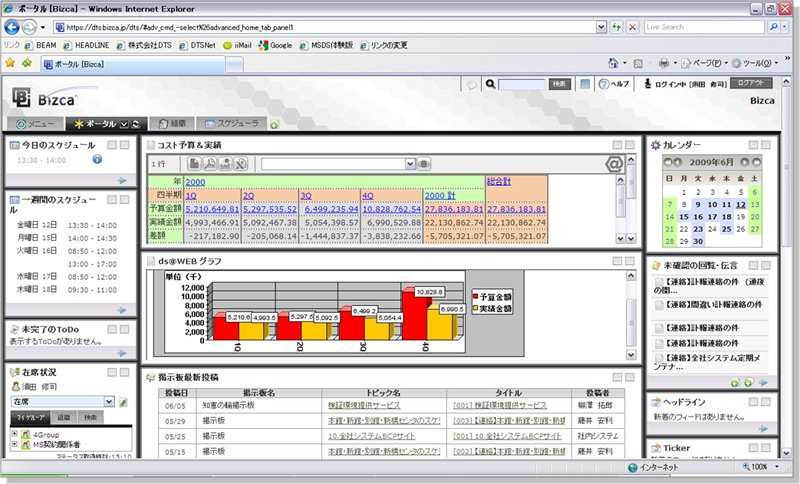The image size is (800, 484).
Task: Click the 実績金額 yellow legend swatch
Action: click(476, 309)
